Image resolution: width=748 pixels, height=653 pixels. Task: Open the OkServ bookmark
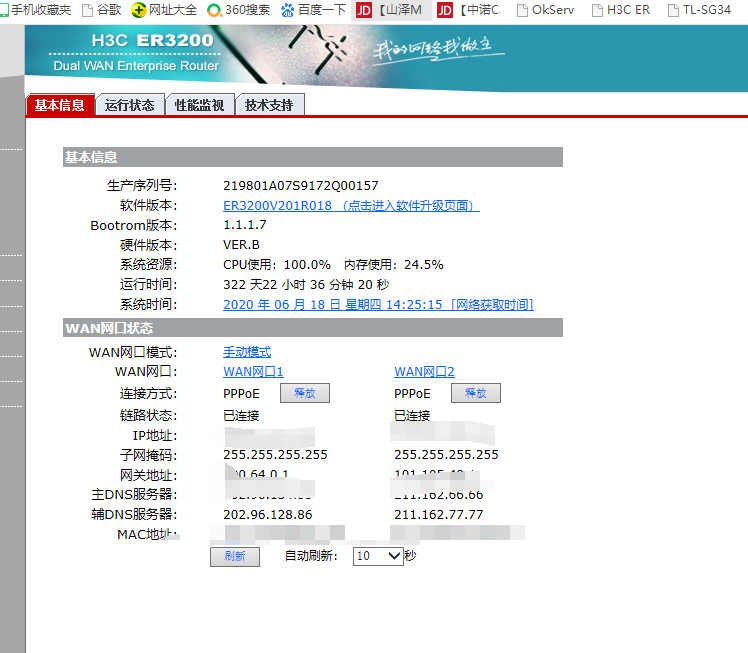(546, 10)
